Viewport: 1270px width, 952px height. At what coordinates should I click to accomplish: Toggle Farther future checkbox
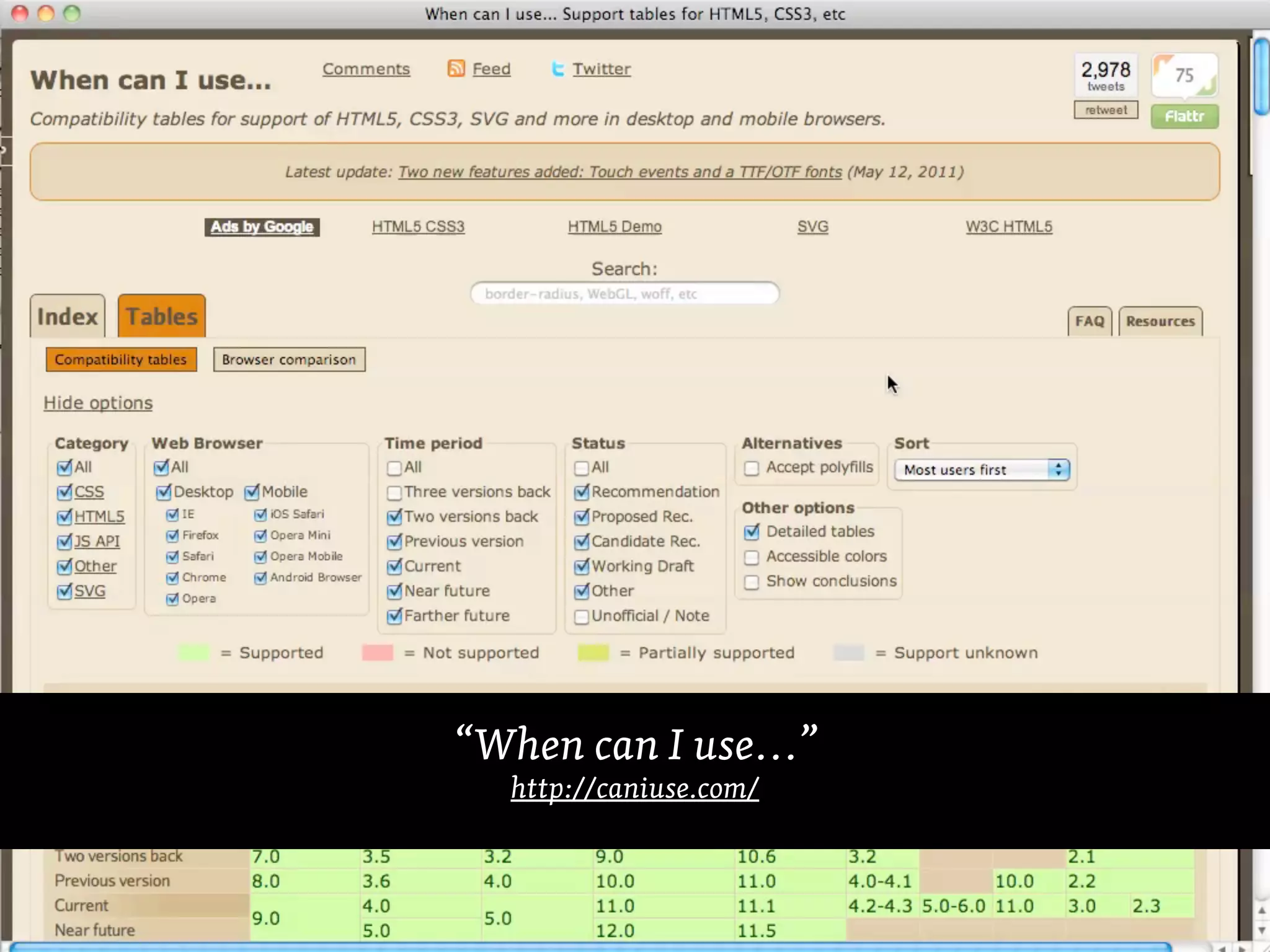[x=394, y=616]
